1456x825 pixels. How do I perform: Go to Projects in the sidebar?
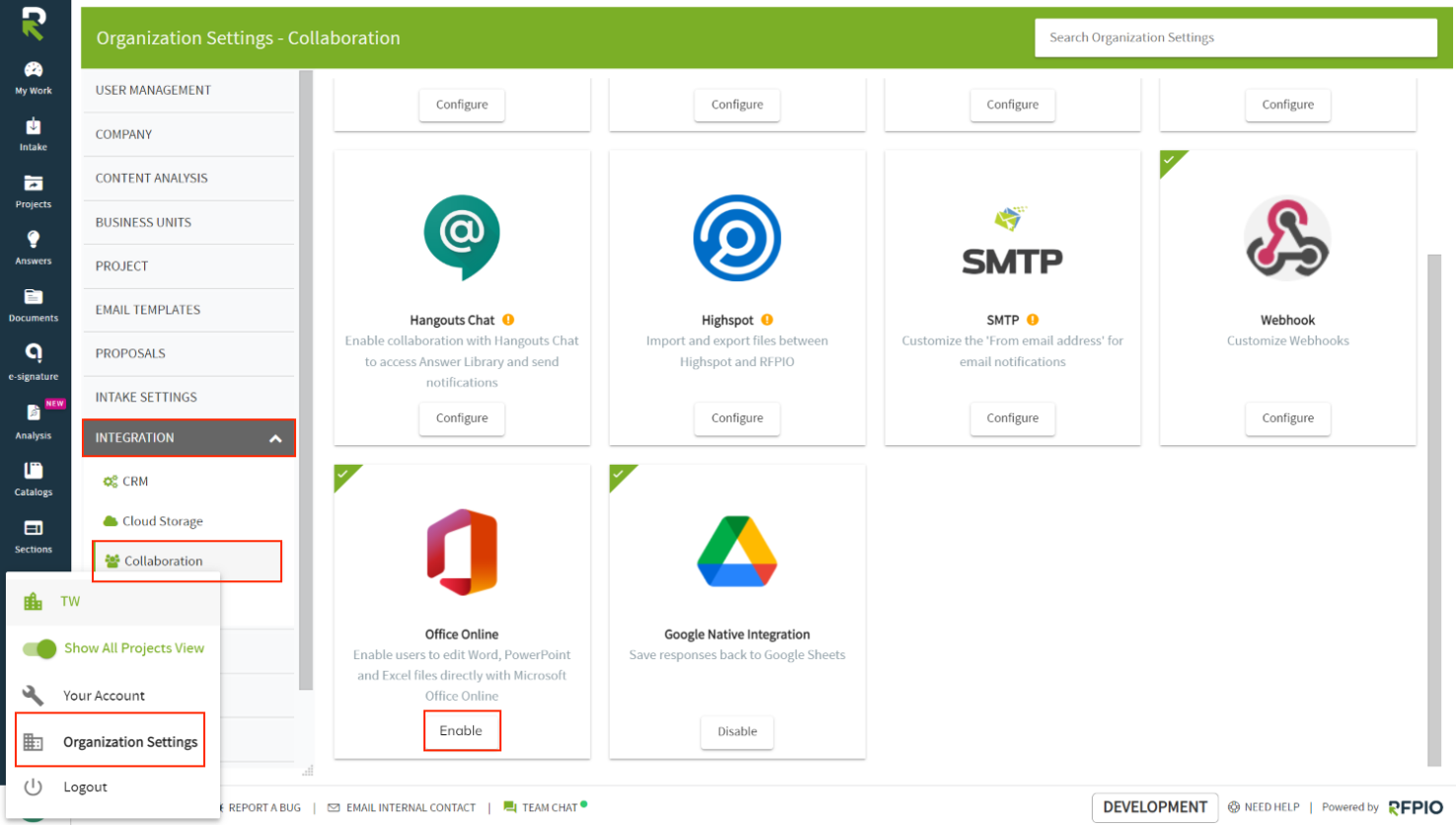(34, 190)
